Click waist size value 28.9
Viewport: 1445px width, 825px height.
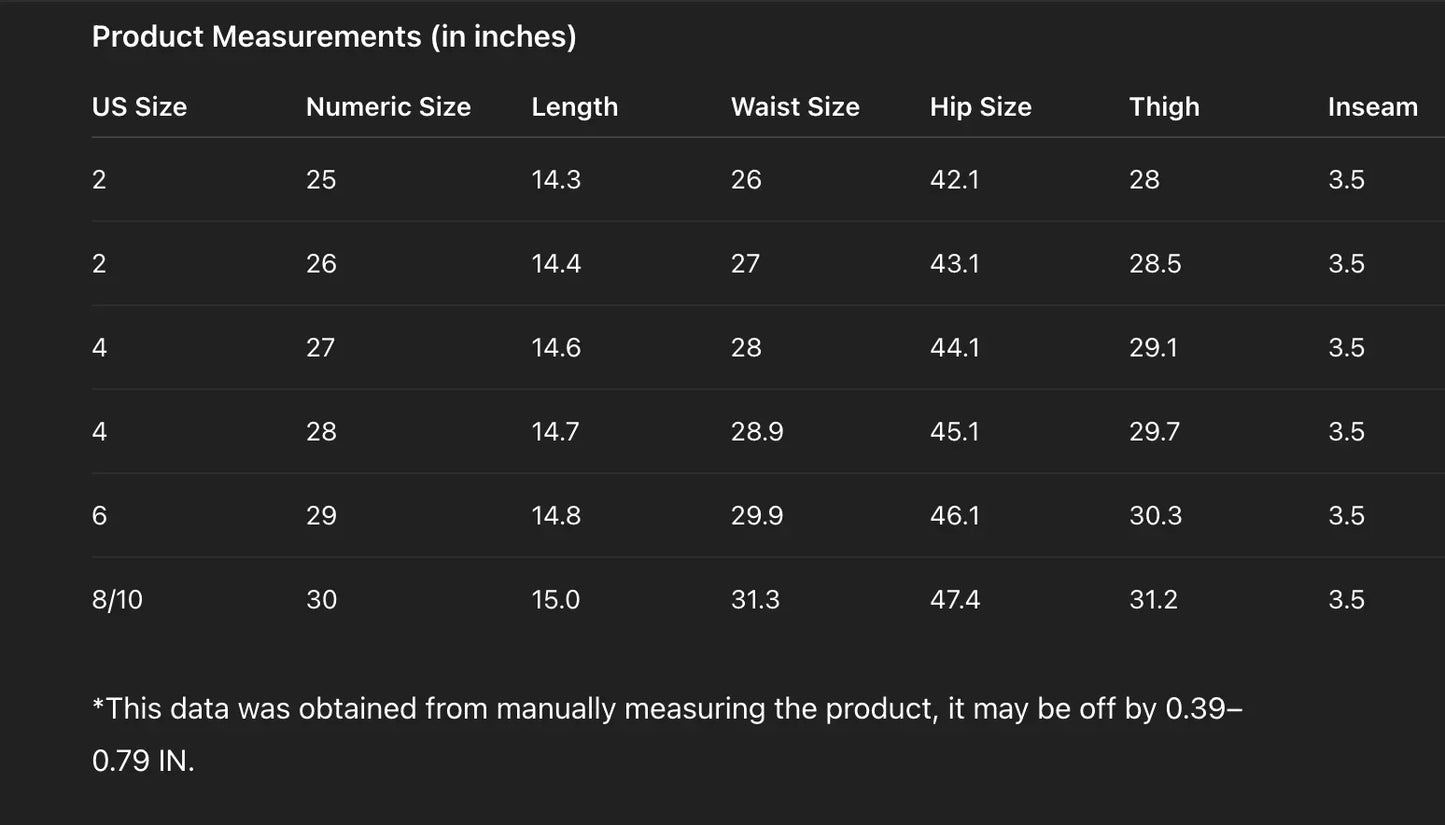(757, 432)
